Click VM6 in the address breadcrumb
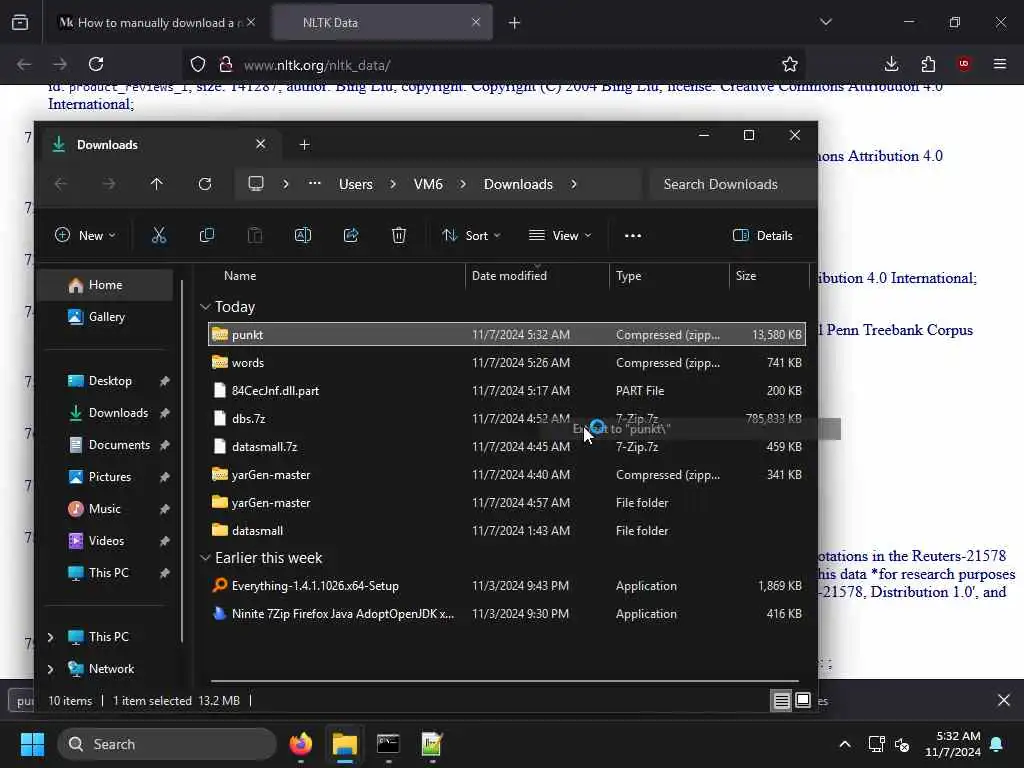The width and height of the screenshot is (1024, 768). click(x=428, y=184)
